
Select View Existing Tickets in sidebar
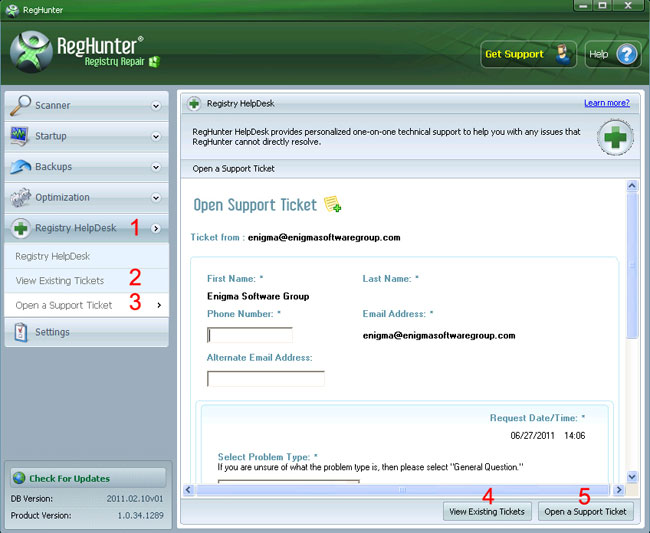point(60,281)
